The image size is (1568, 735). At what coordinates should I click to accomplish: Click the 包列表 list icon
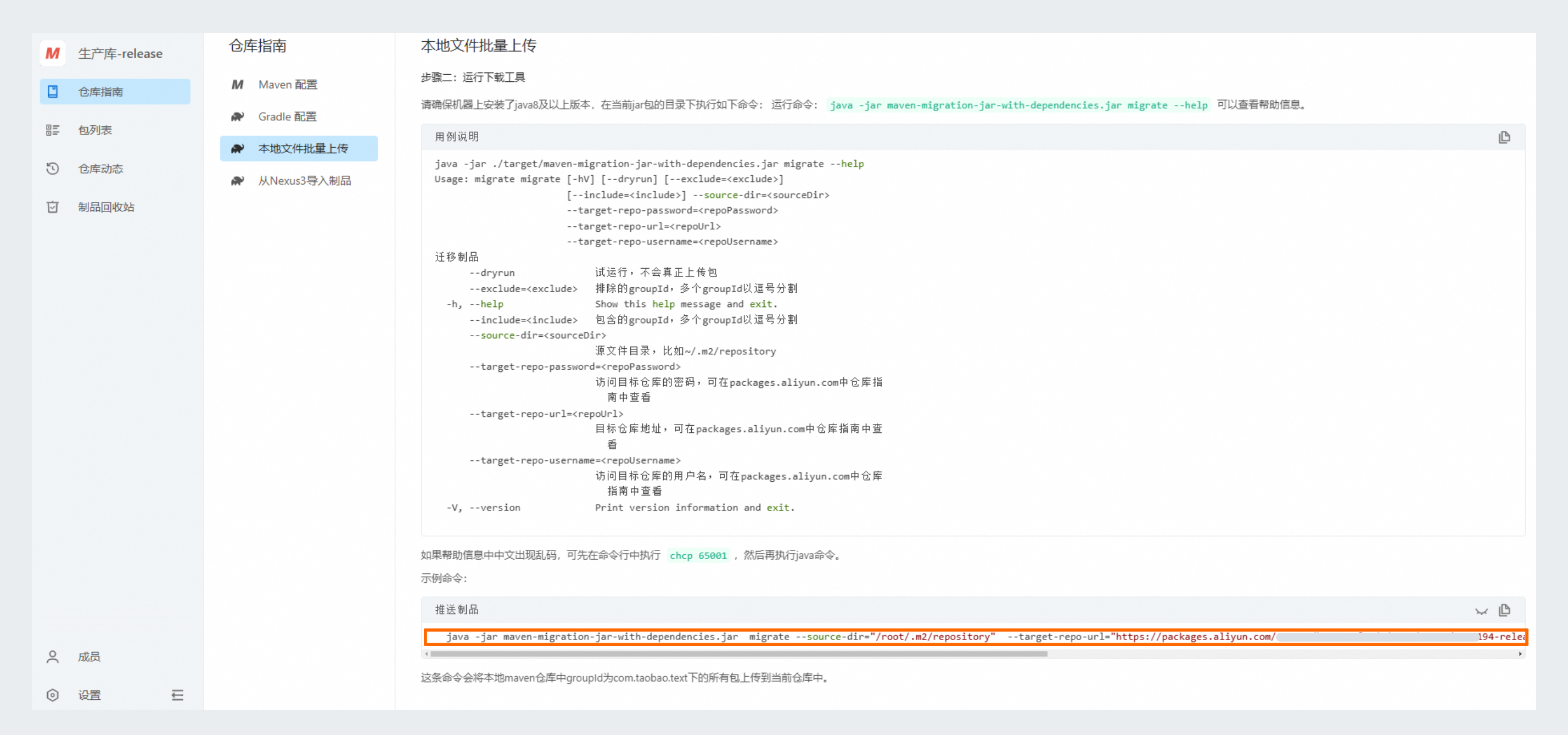[x=53, y=130]
